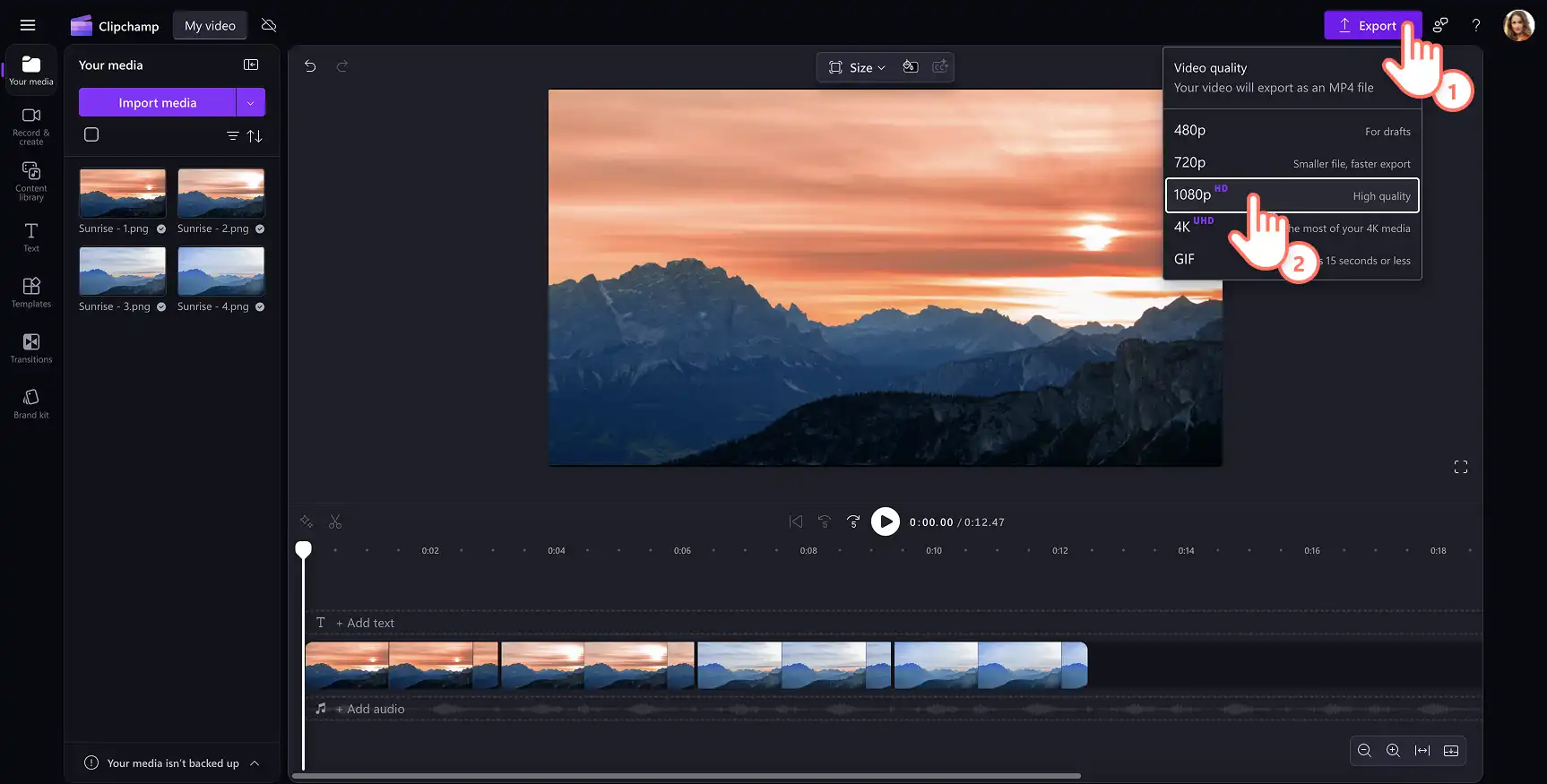The width and height of the screenshot is (1547, 784).
Task: Collapse the Your media panel
Action: point(251,65)
